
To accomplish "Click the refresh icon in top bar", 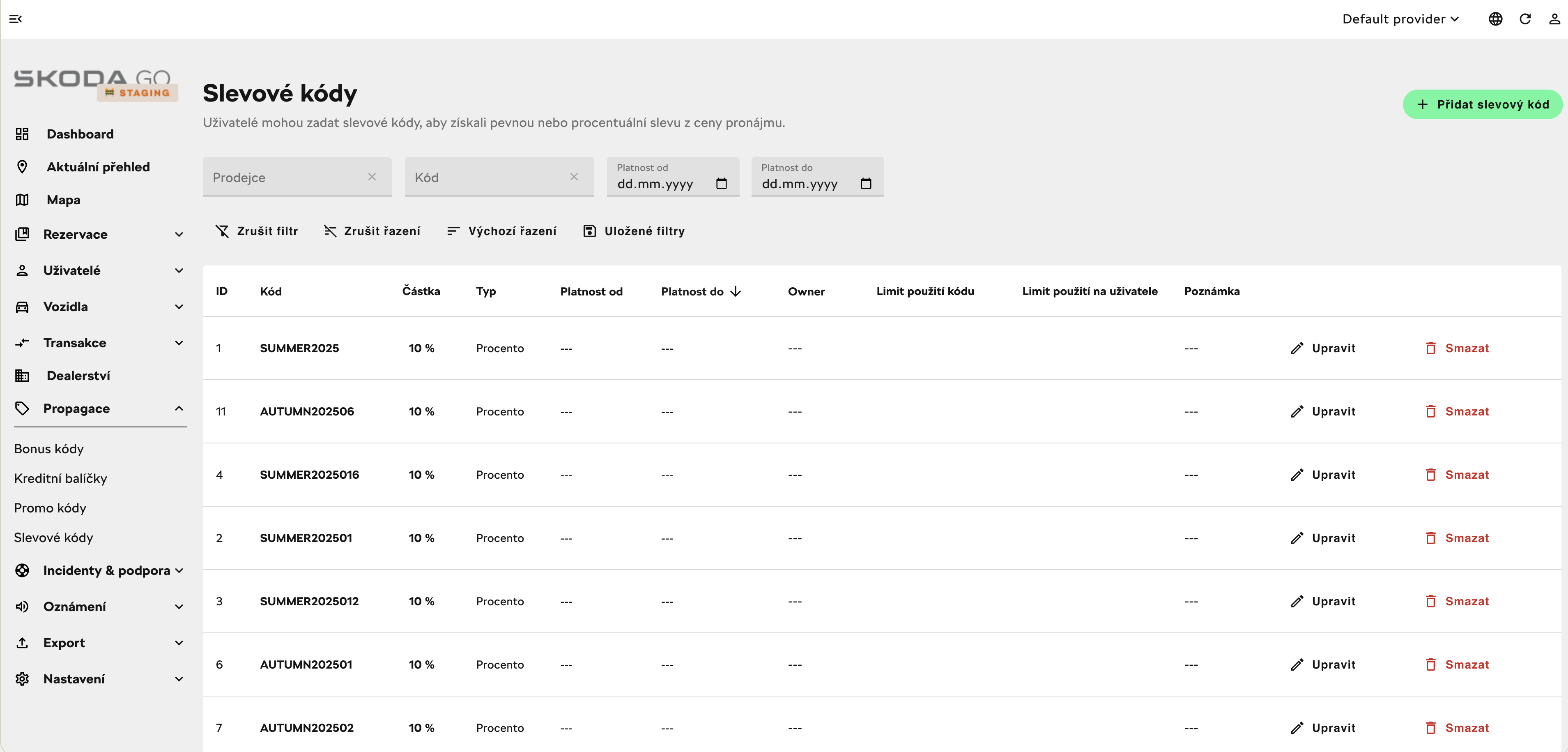I will (x=1525, y=19).
